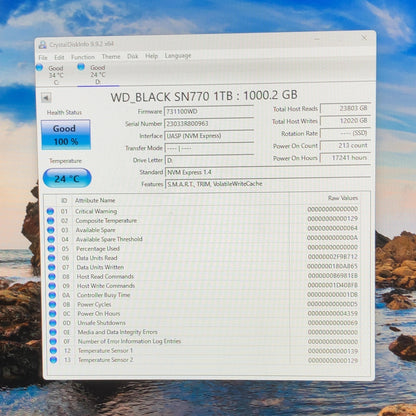The image size is (416, 416).
Task: Click the Percentage Used status orb
Action: click(x=51, y=249)
